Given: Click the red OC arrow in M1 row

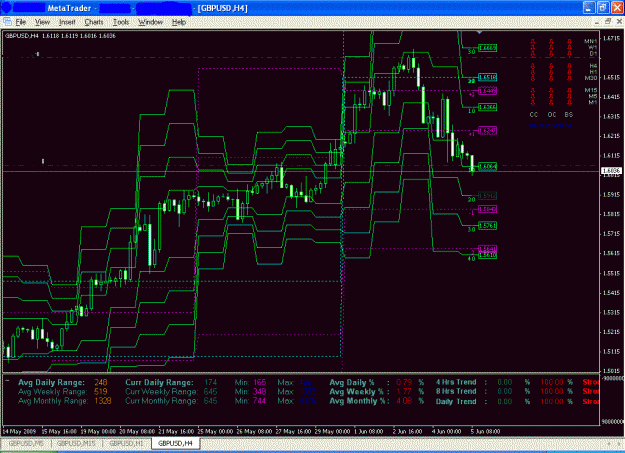Looking at the screenshot, I should [x=551, y=103].
